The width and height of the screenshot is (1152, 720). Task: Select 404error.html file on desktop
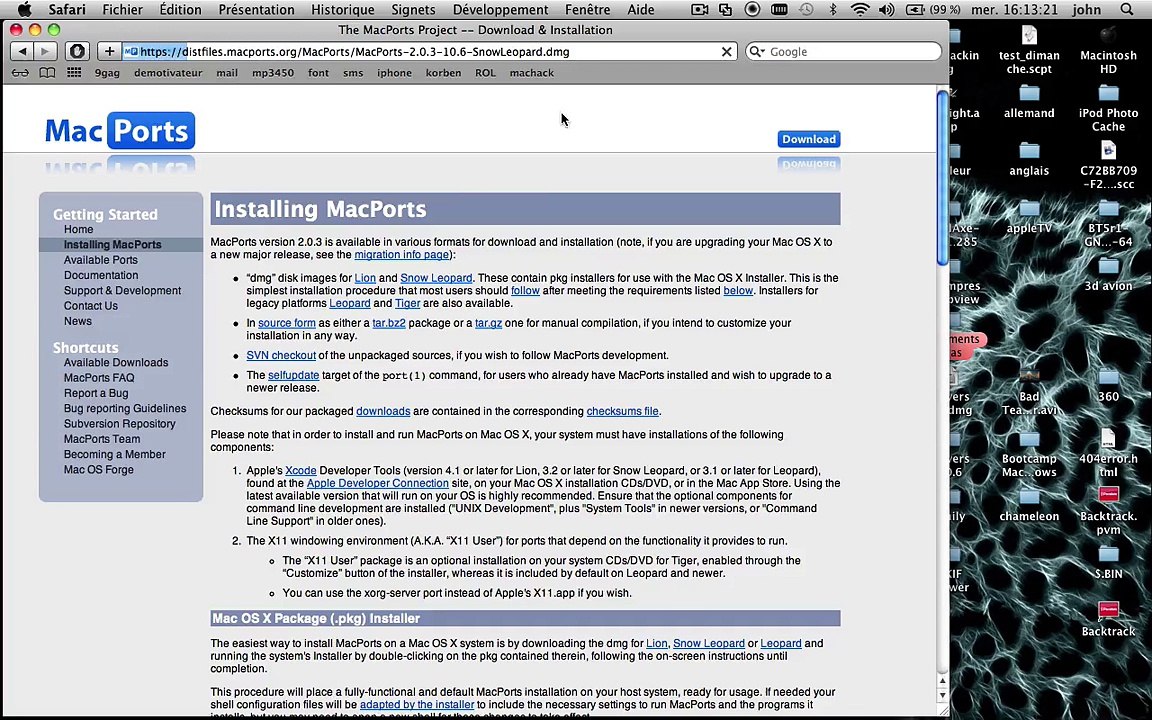[x=1108, y=453]
